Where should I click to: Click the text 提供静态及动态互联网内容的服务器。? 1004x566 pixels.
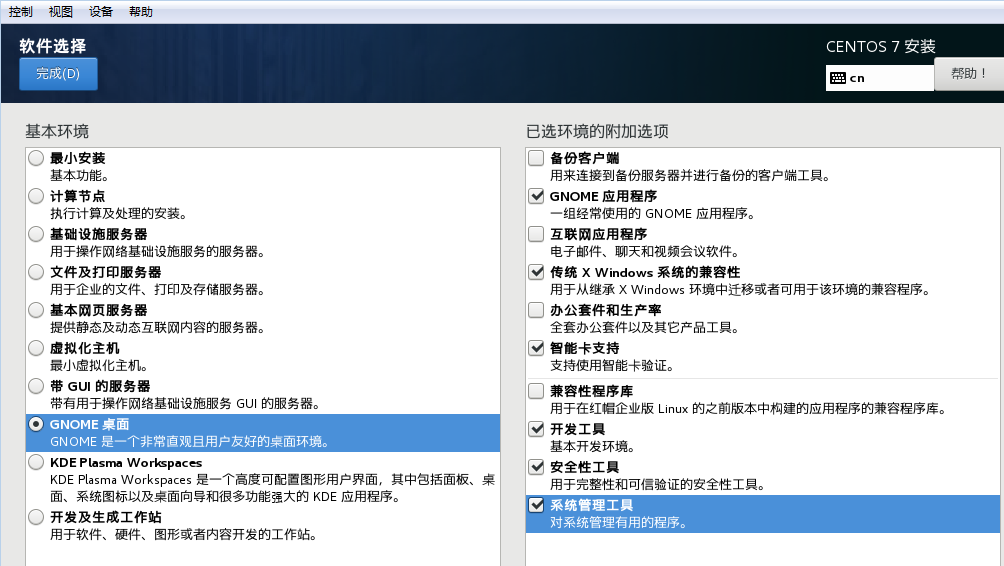(158, 327)
